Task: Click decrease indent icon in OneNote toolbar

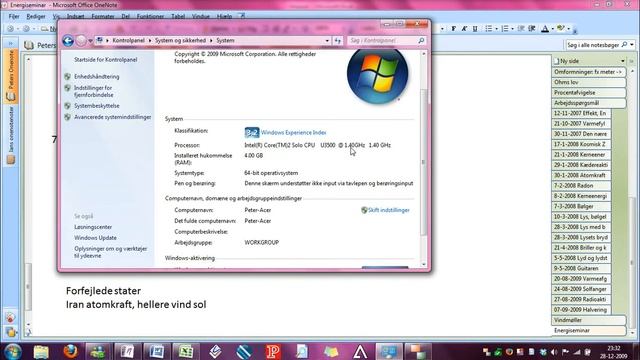Action: [x=521, y=29]
